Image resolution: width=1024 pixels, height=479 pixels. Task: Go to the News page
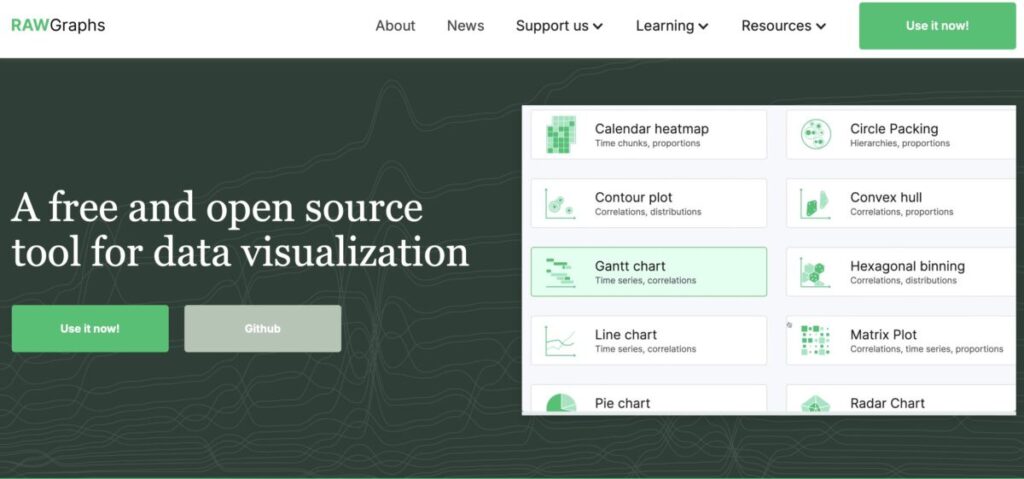coord(465,26)
